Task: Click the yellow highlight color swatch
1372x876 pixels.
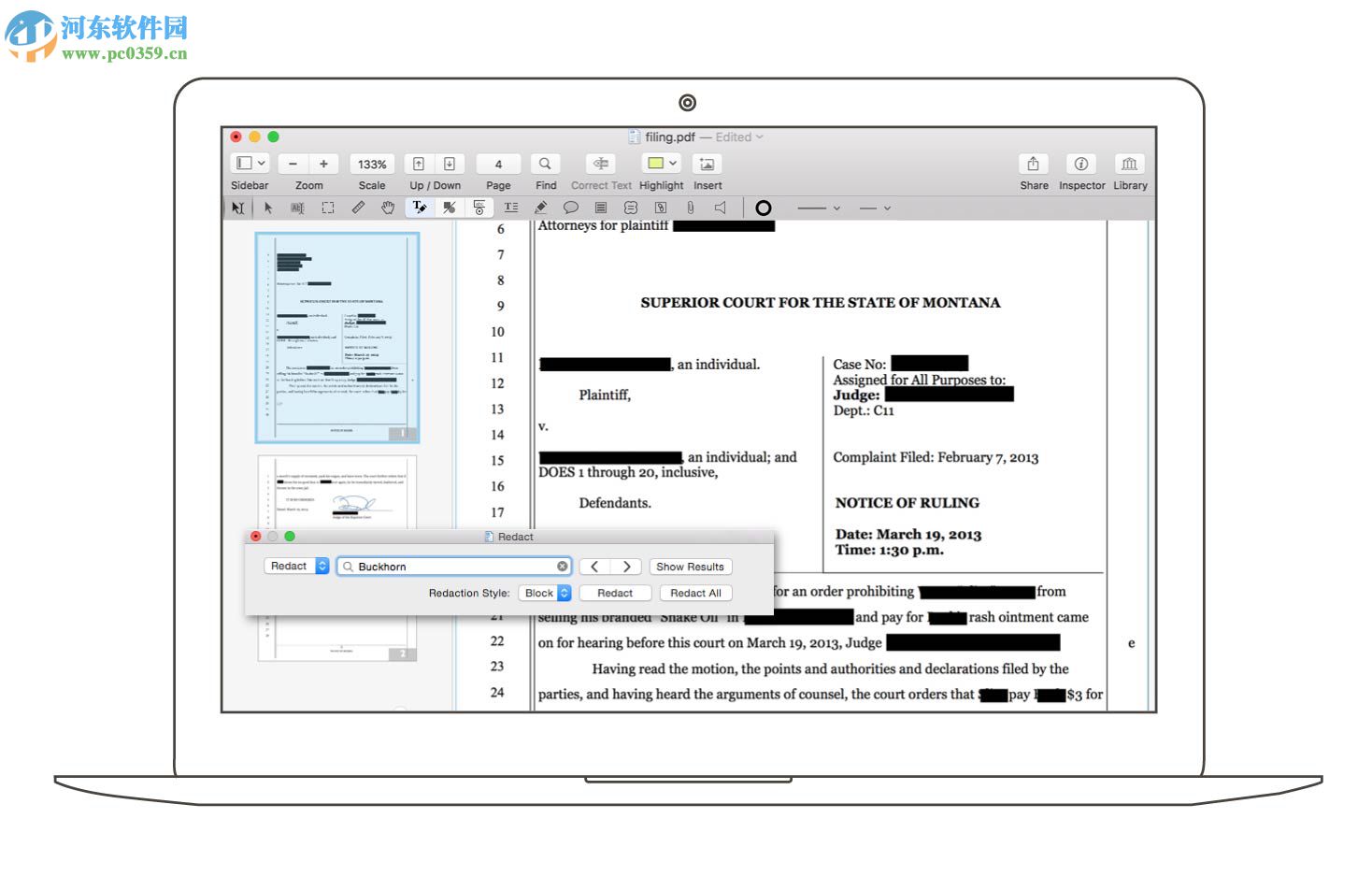Action: tap(655, 163)
